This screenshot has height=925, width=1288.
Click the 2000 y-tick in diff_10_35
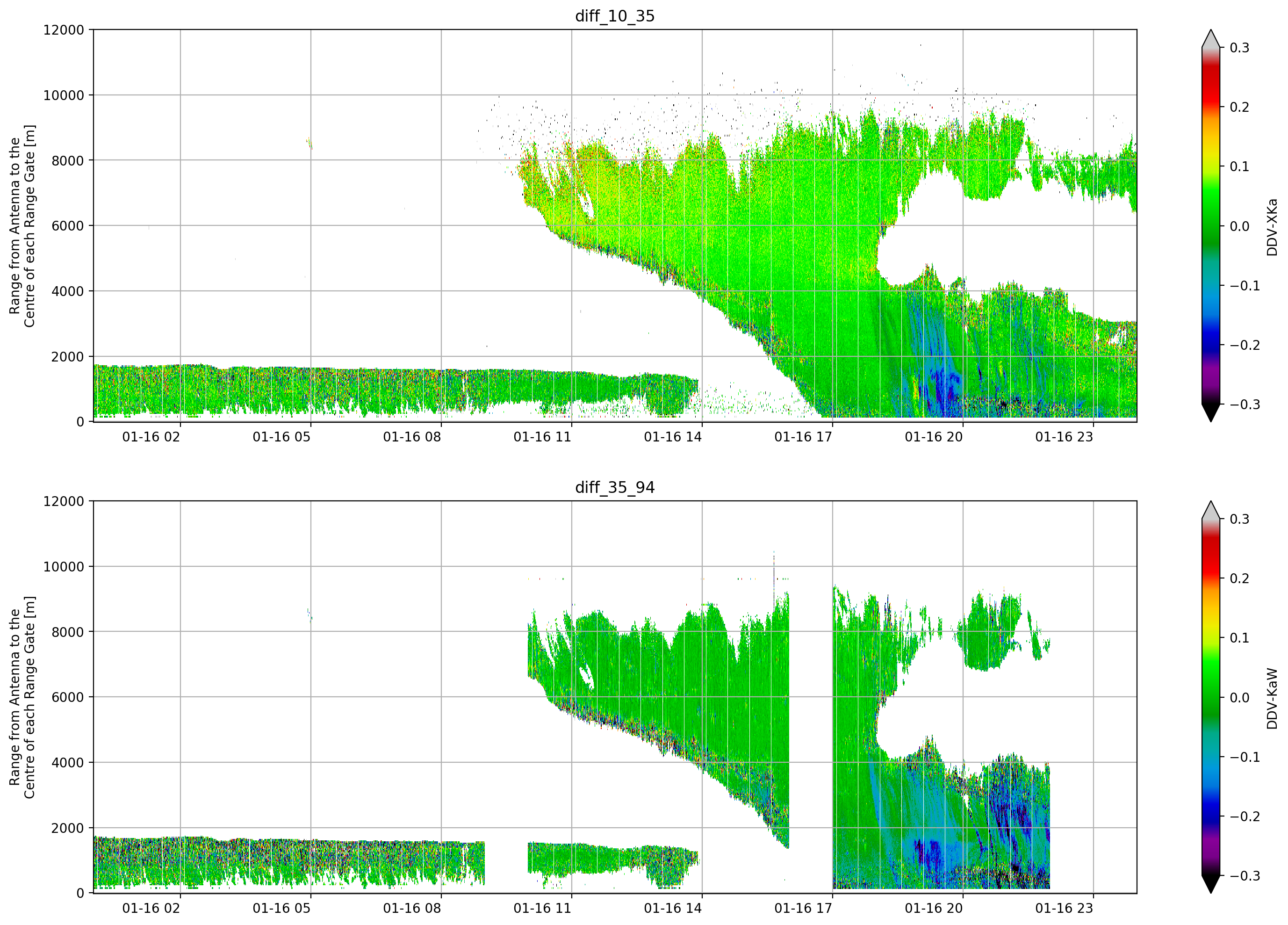[x=68, y=356]
